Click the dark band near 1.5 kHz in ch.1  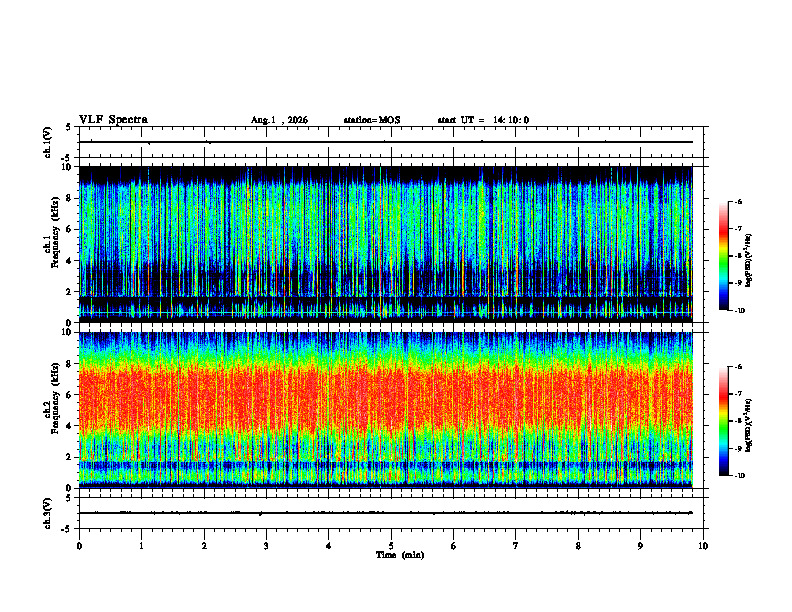point(386,300)
